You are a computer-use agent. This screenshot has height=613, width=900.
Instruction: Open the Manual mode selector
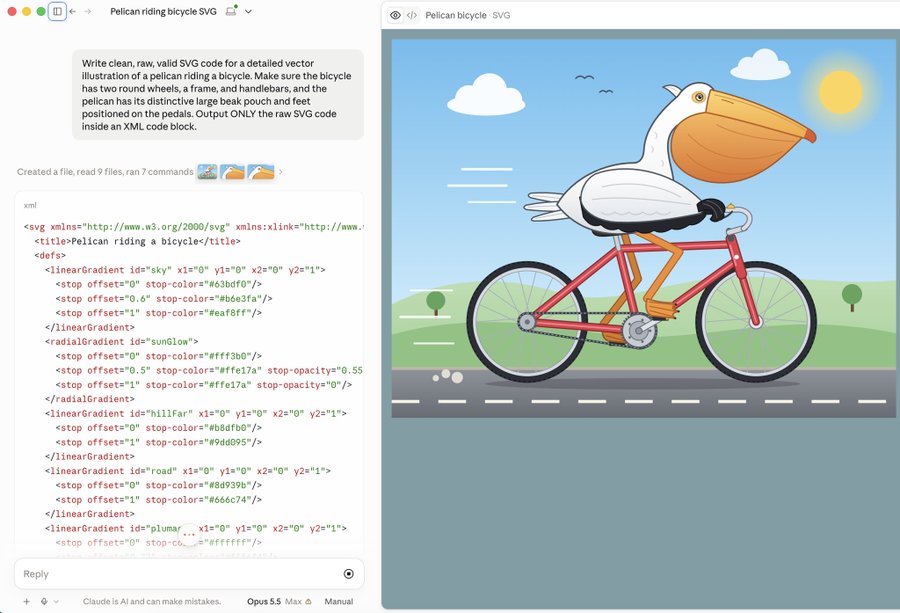(x=339, y=602)
